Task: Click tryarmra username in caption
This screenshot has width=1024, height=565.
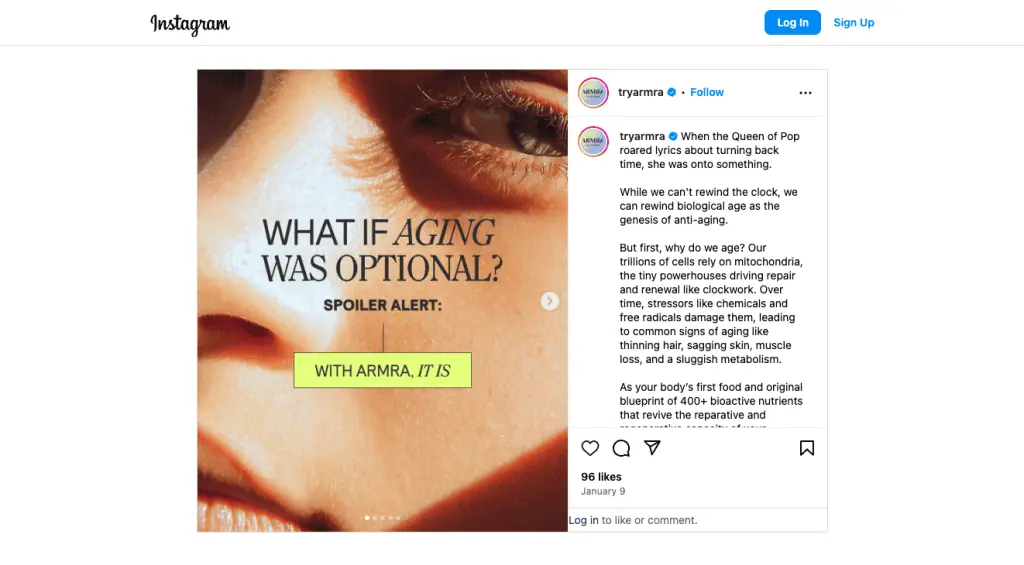Action: [642, 136]
